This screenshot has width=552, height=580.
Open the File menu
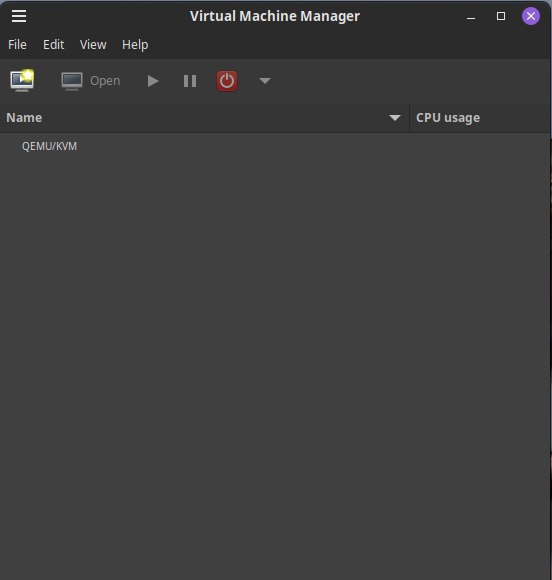coord(17,45)
